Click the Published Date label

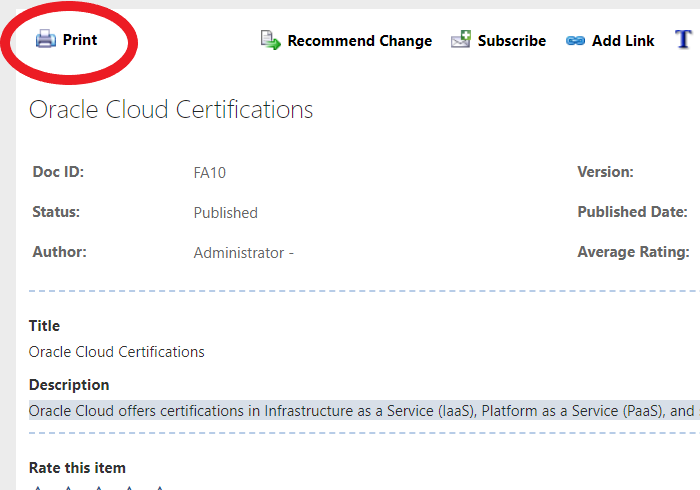click(632, 212)
